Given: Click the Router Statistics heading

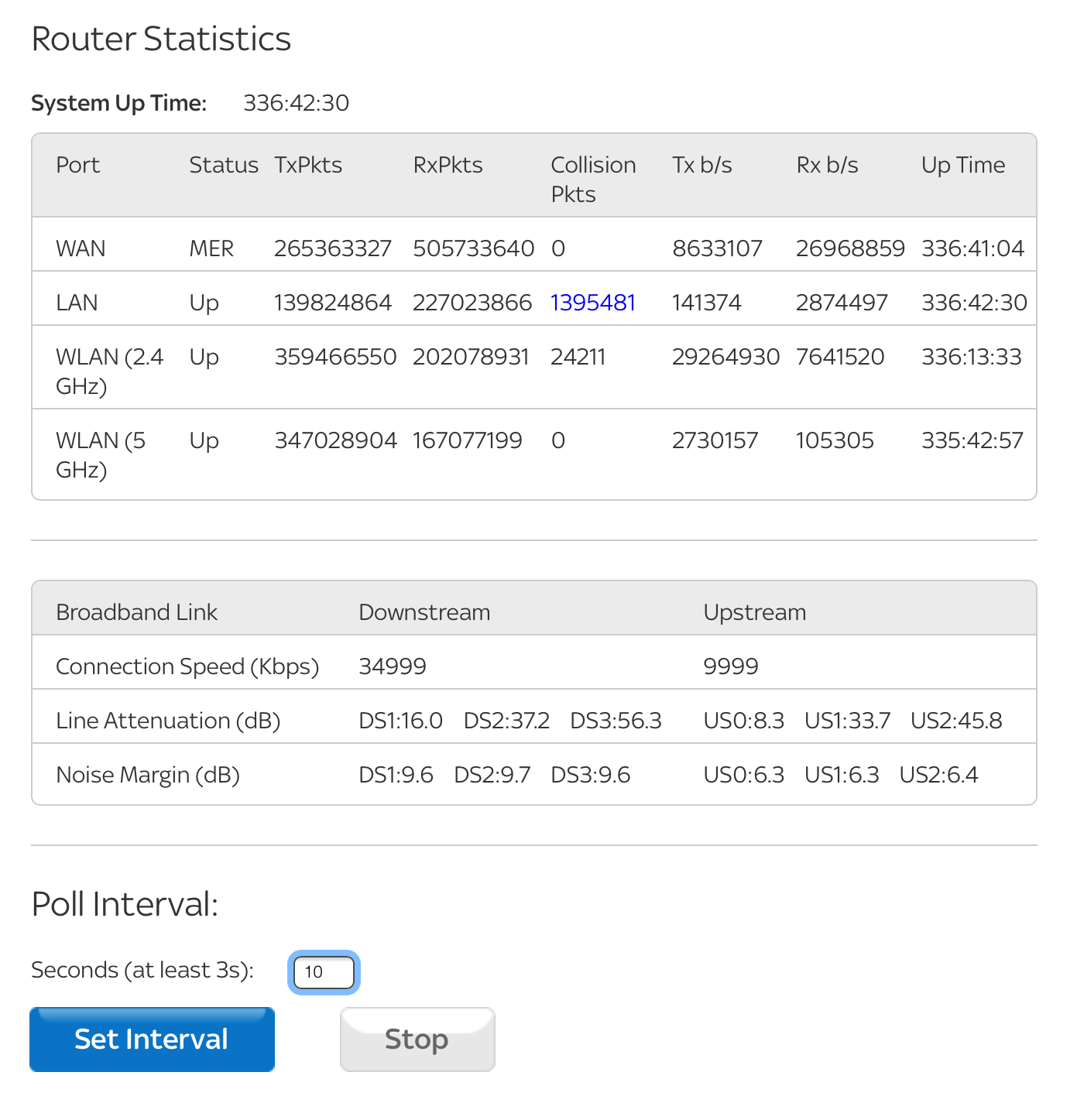Looking at the screenshot, I should click(161, 39).
